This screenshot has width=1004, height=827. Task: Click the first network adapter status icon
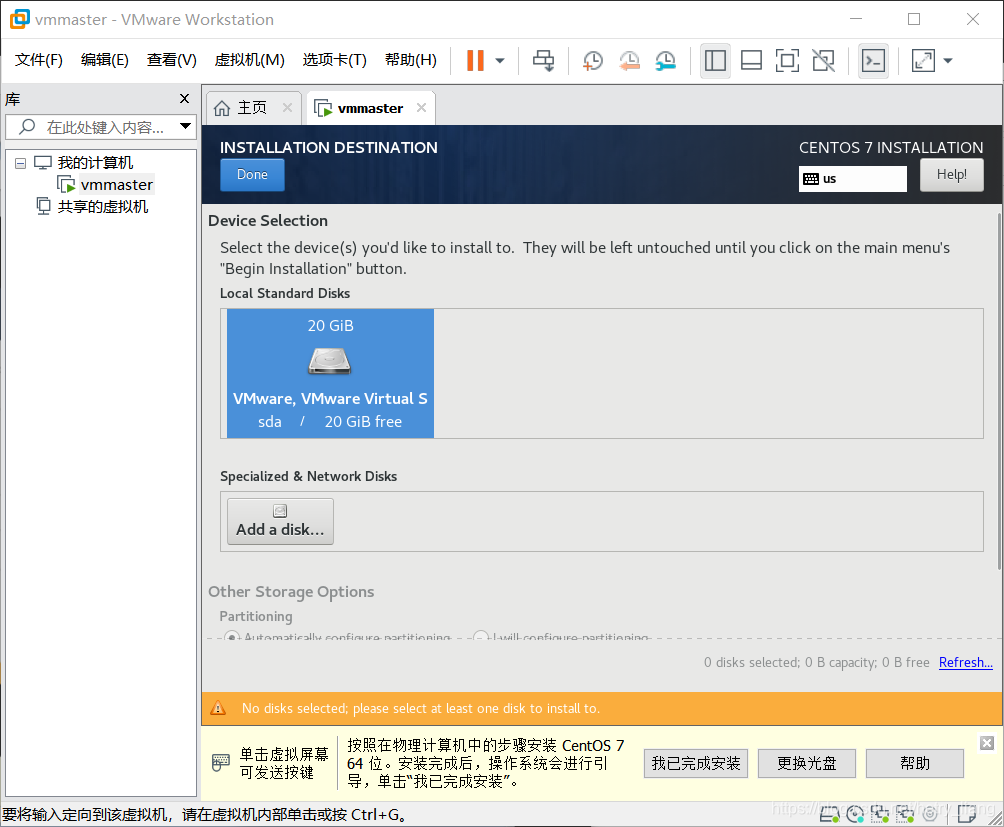click(880, 814)
